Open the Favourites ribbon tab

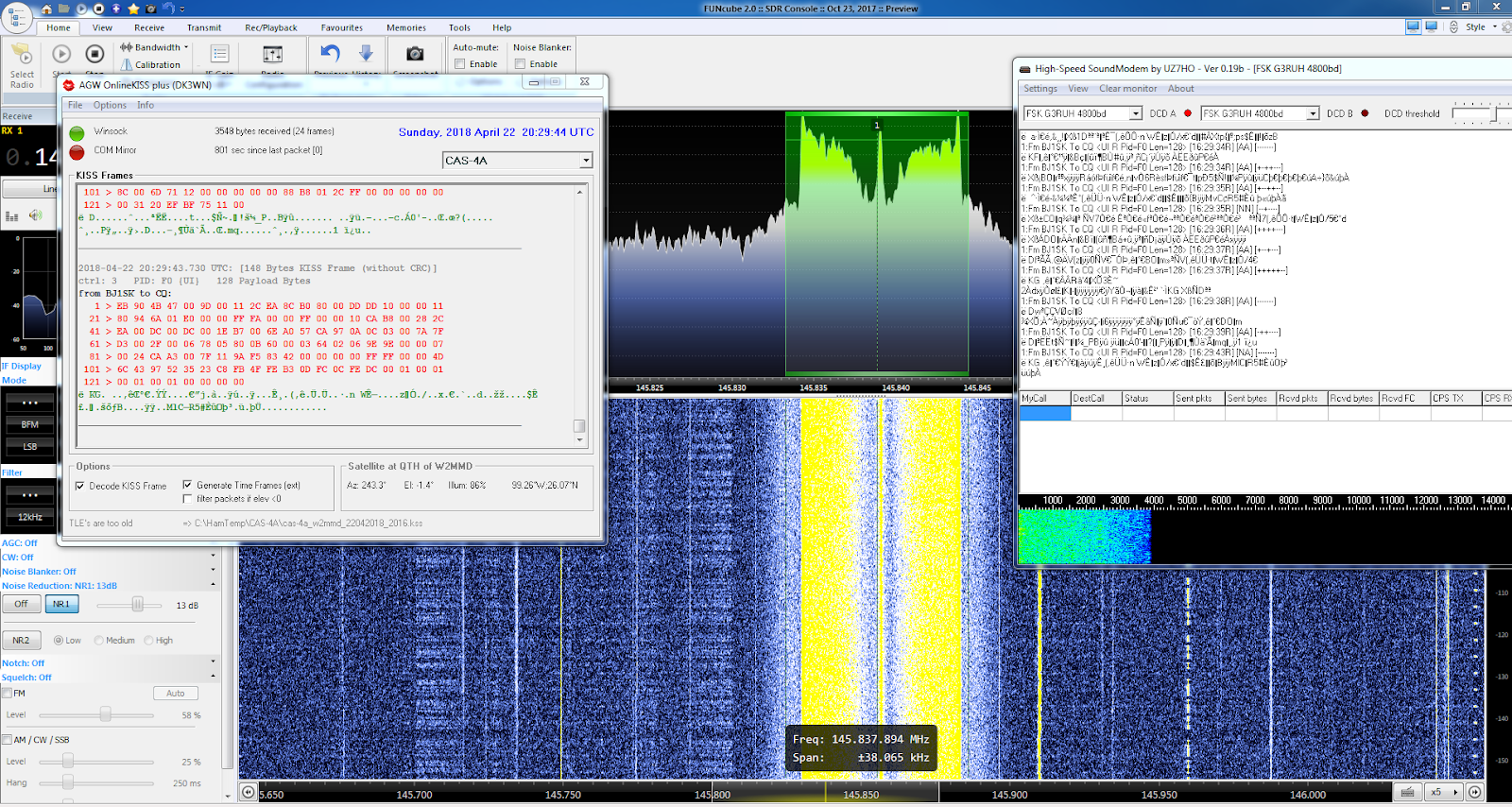341,27
